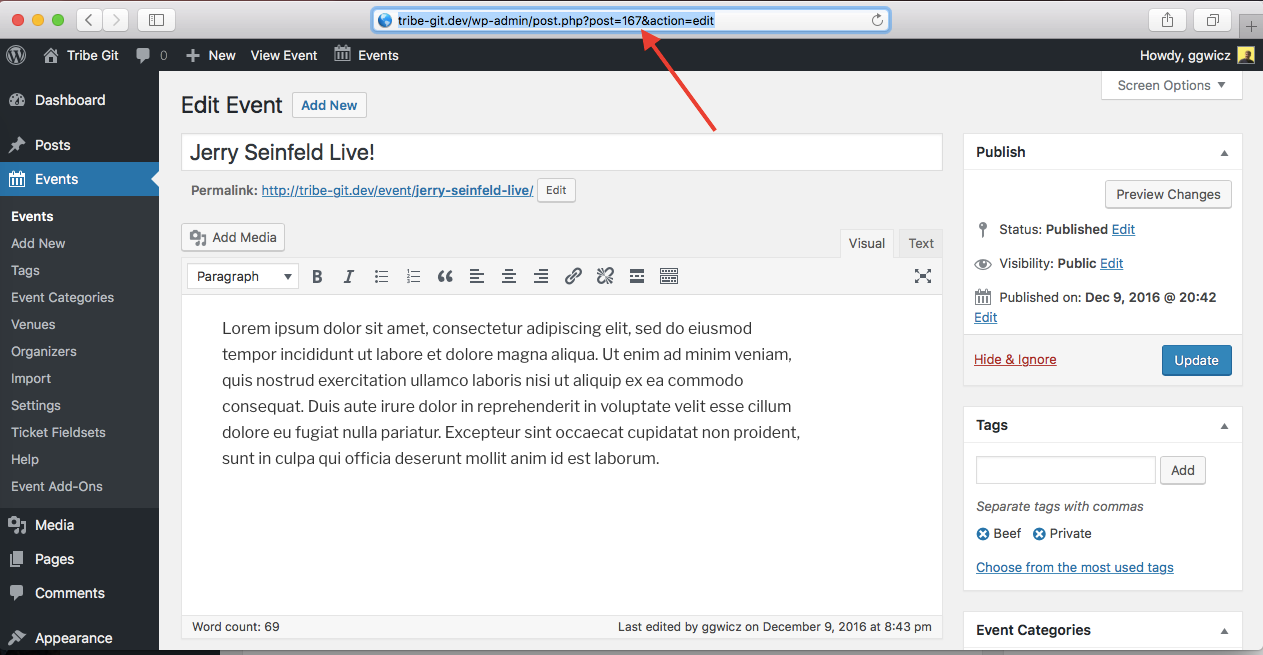Reload the page in Safari
The height and width of the screenshot is (655, 1263).
tap(877, 20)
